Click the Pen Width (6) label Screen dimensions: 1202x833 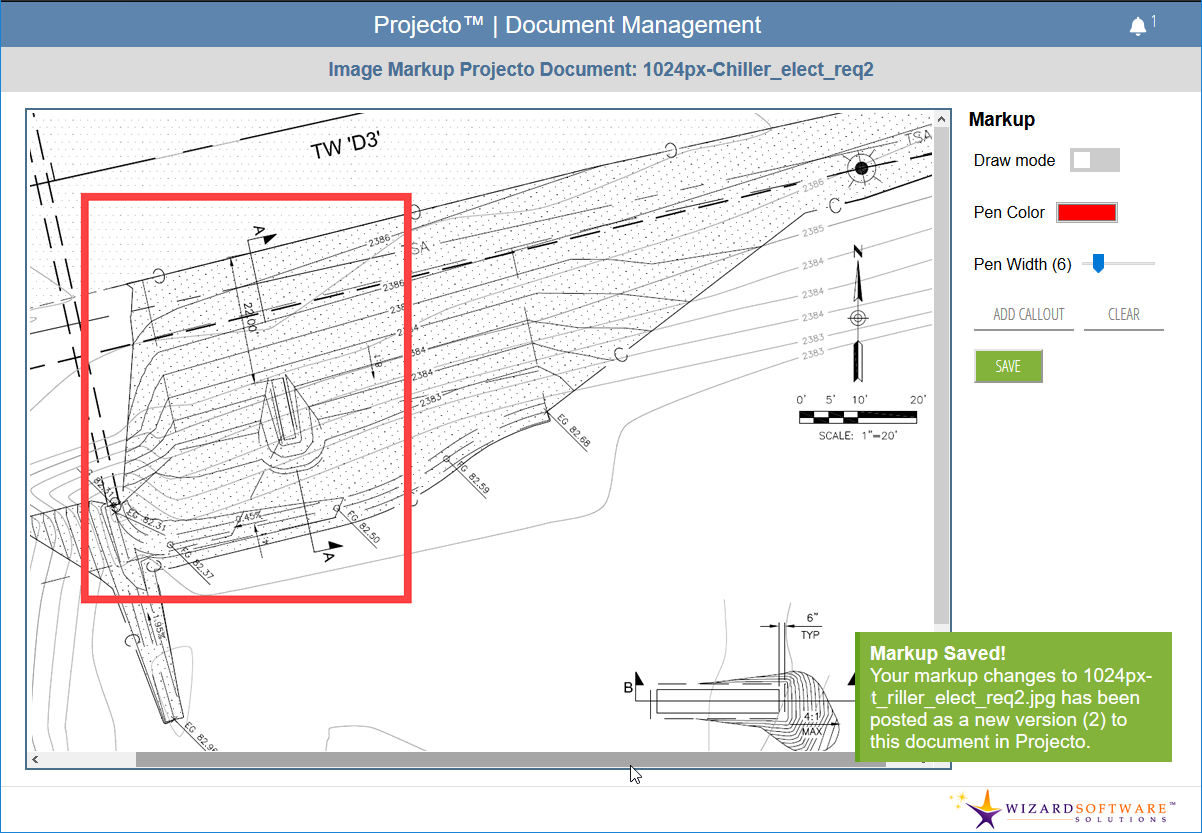[1023, 264]
